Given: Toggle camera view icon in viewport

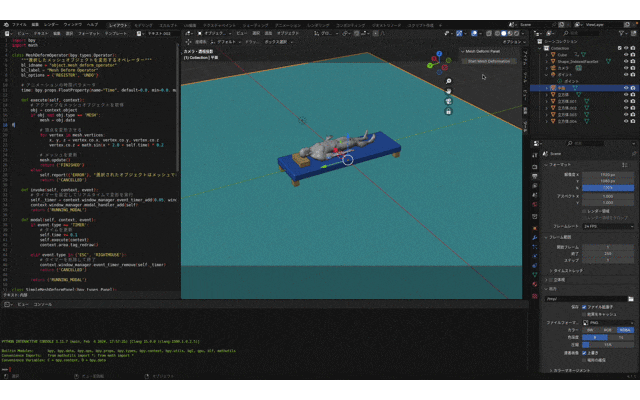Looking at the screenshot, I should (x=448, y=101).
